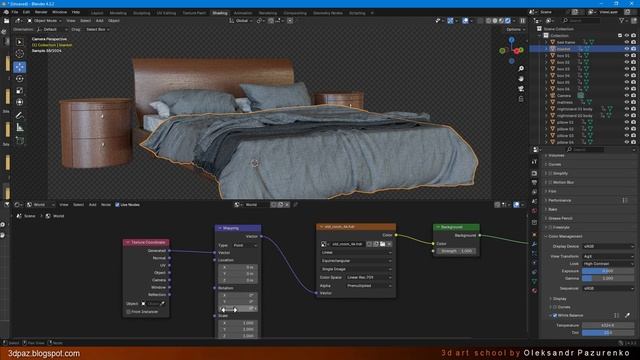640x360 pixels.
Task: Expand the Film panel
Action: [x=546, y=191]
